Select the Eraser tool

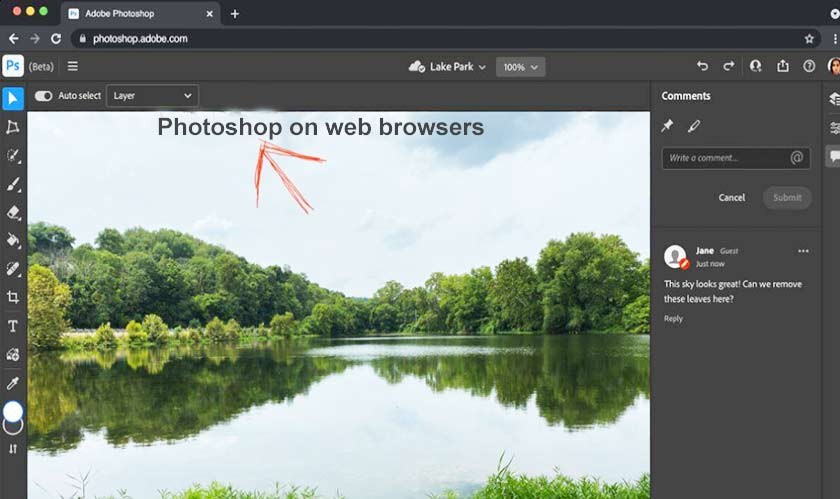click(x=13, y=213)
